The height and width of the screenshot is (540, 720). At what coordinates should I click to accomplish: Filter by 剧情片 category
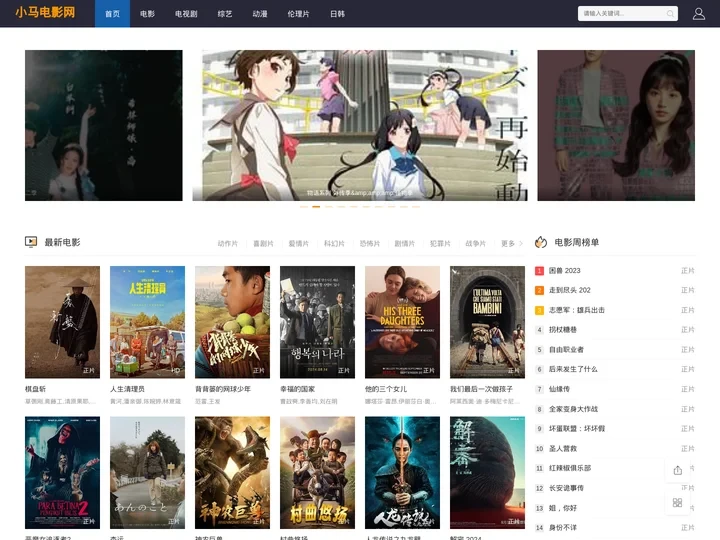[405, 243]
